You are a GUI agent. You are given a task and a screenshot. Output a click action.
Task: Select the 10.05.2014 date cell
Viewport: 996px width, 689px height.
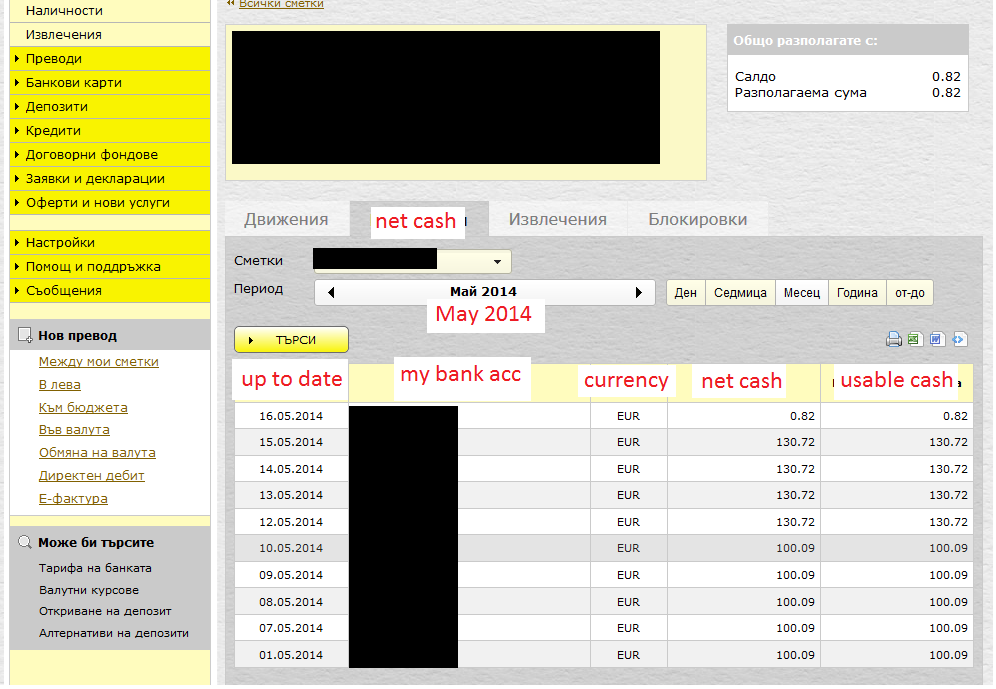click(x=291, y=548)
